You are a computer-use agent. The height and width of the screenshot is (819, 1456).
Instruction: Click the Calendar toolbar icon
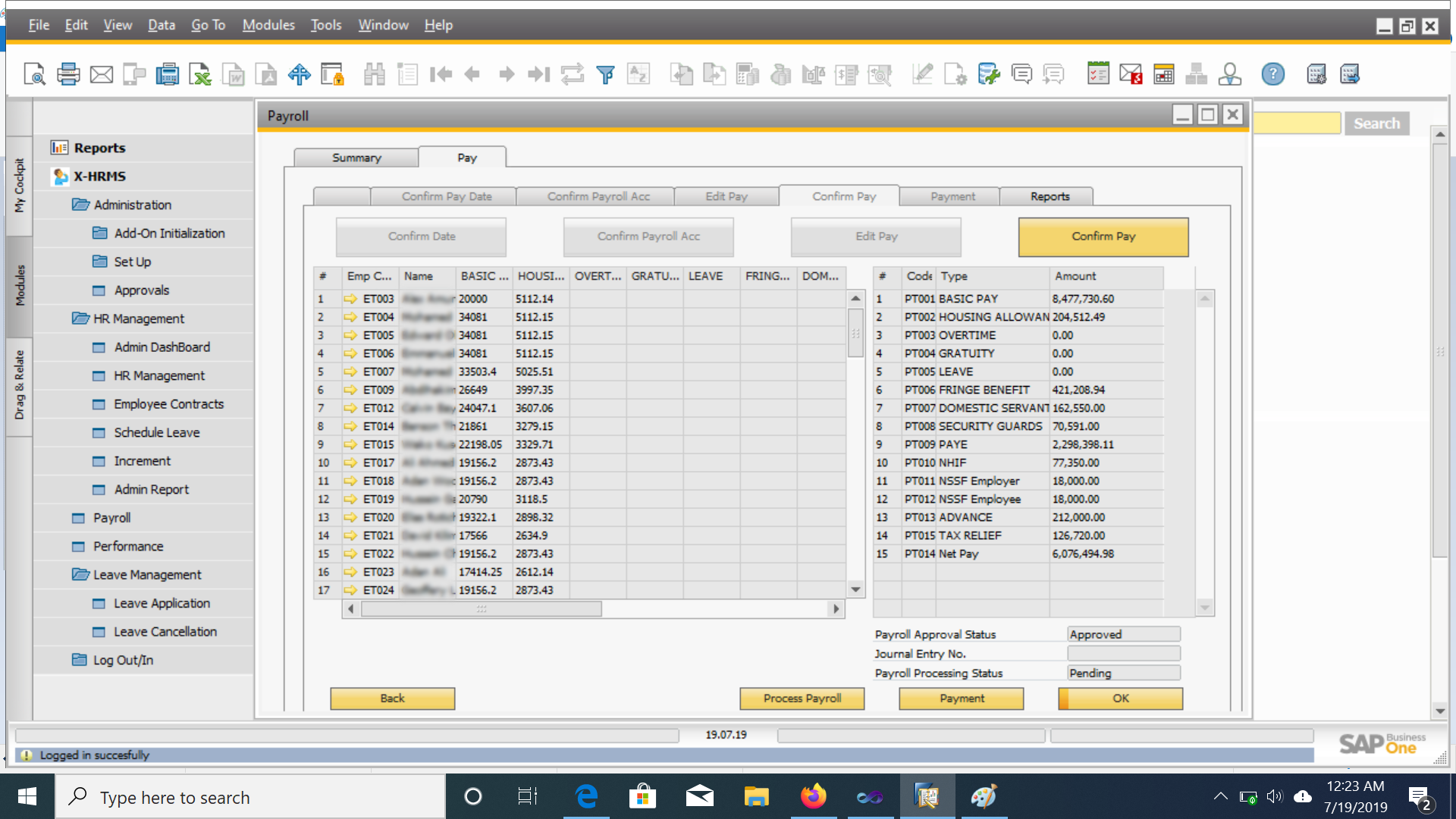pos(1163,74)
